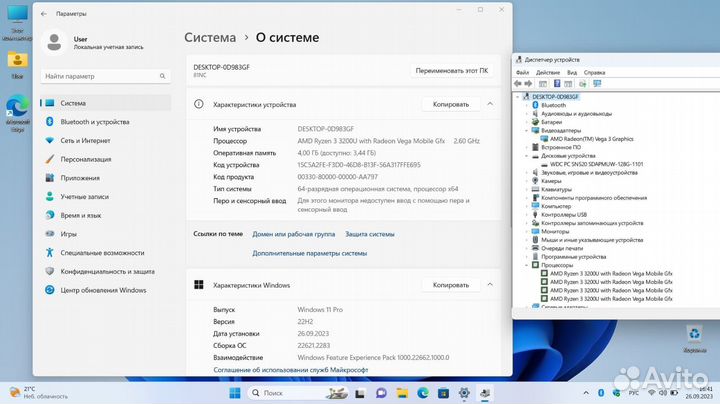Open Игры section
This screenshot has height=404, width=720.
(106, 234)
